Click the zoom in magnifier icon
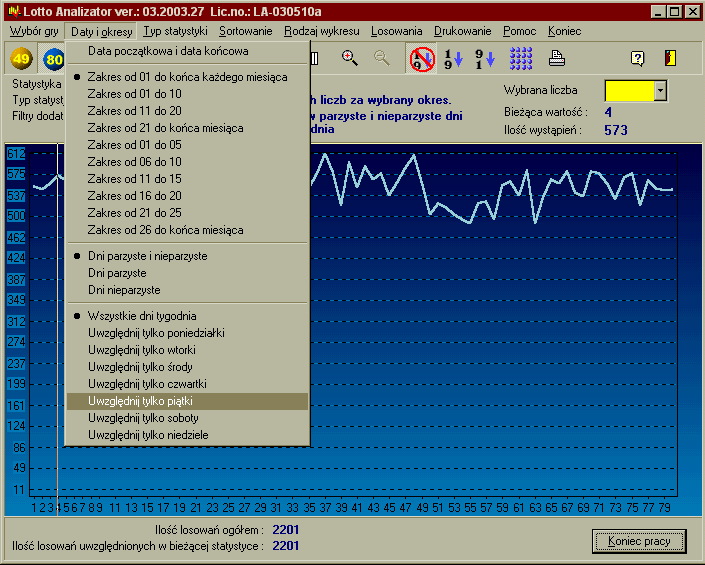705x565 pixels. coord(349,58)
